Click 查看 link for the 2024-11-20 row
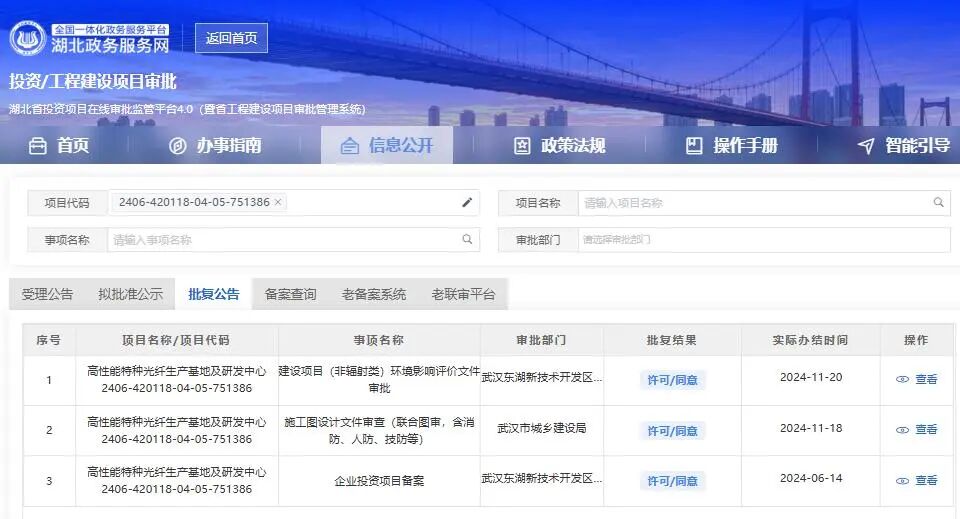This screenshot has height=519, width=960. 926,379
